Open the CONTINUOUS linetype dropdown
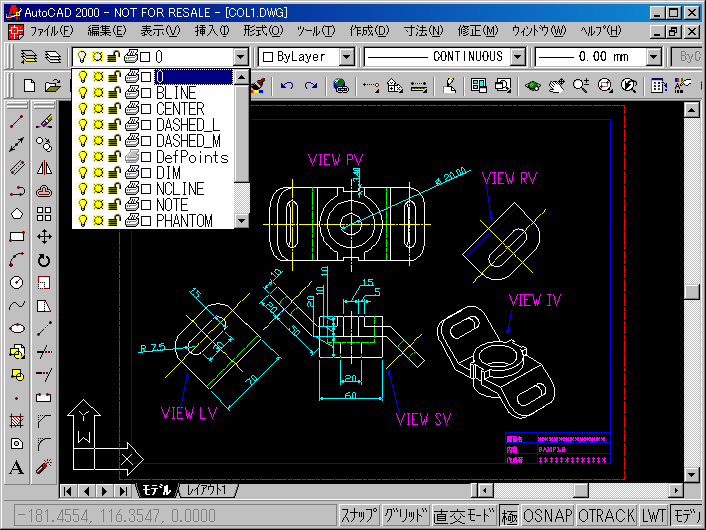 click(518, 57)
